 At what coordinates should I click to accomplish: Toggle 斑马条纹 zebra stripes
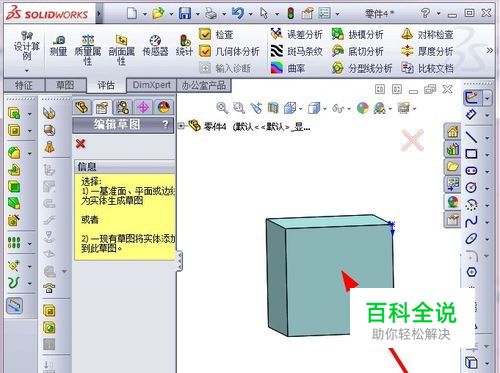(x=296, y=51)
